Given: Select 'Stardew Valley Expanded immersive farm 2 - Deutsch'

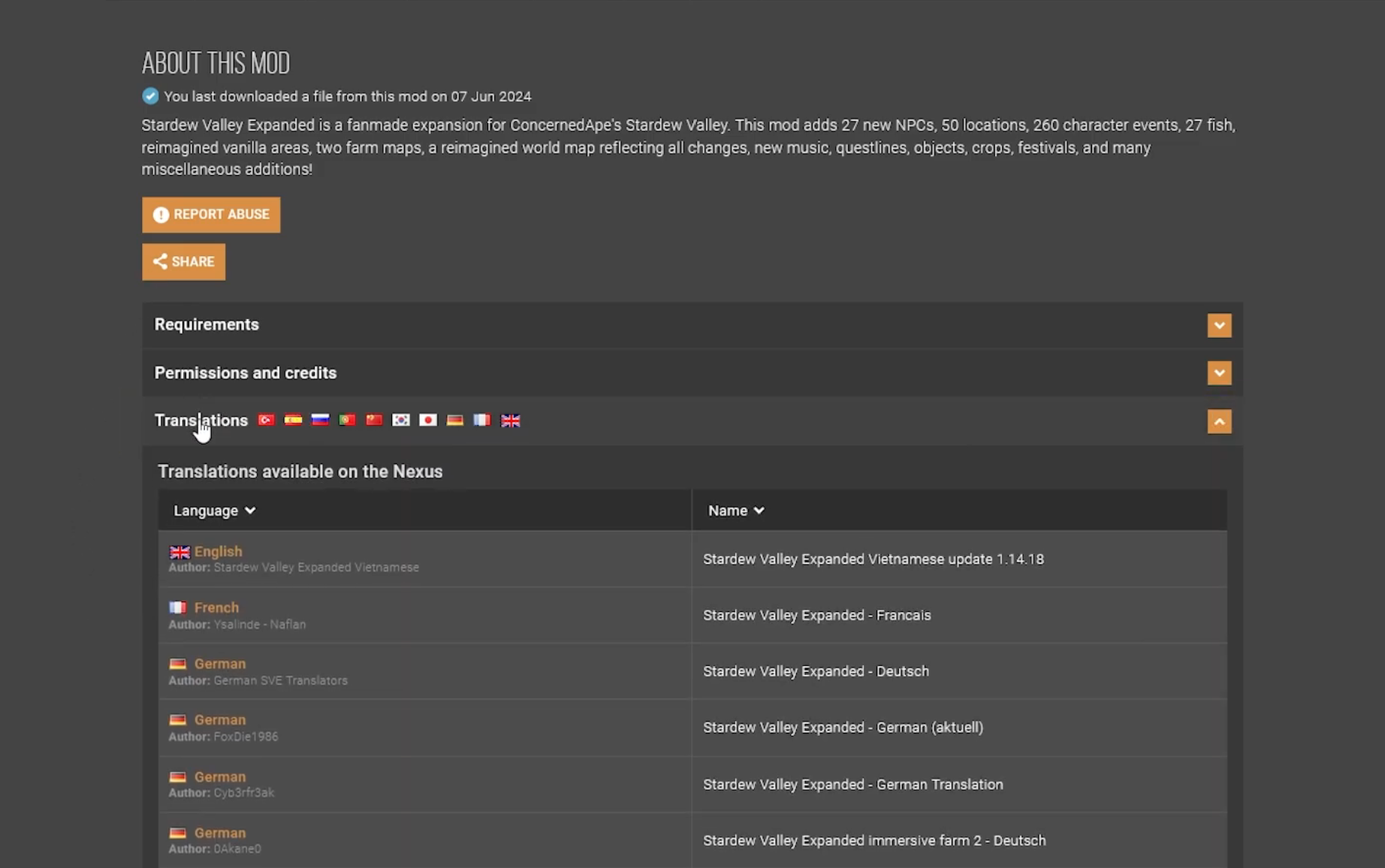Looking at the screenshot, I should [x=874, y=841].
